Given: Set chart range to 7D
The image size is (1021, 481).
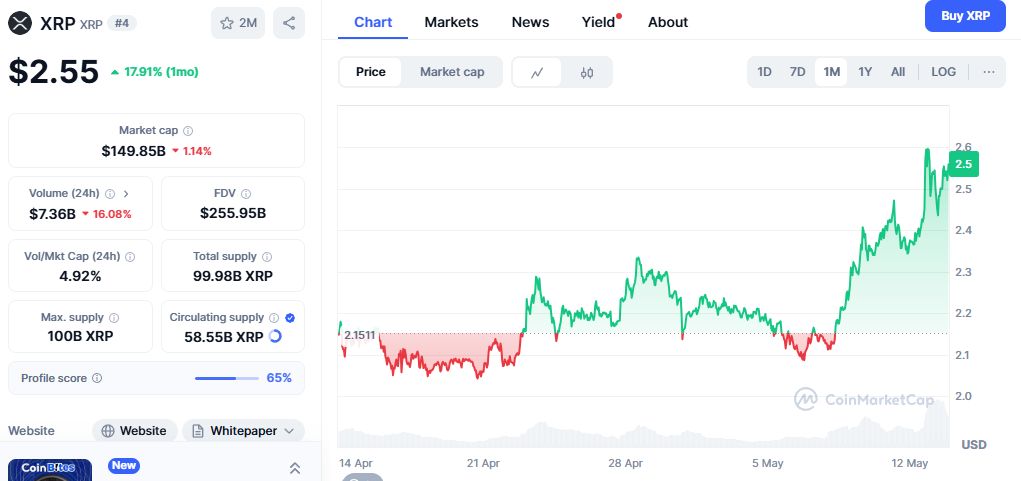Looking at the screenshot, I should pos(798,72).
